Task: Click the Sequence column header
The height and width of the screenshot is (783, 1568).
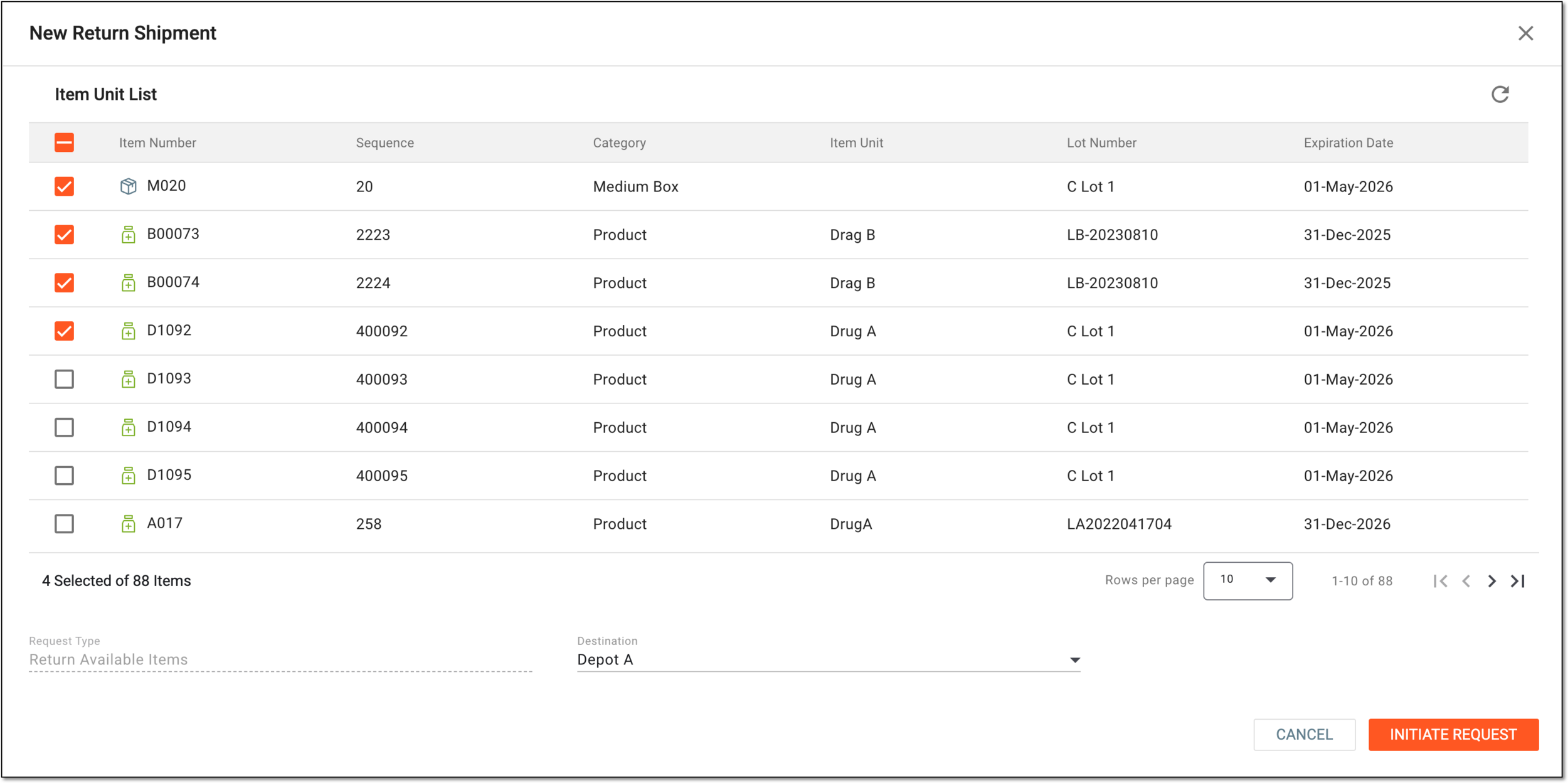Action: coord(385,143)
